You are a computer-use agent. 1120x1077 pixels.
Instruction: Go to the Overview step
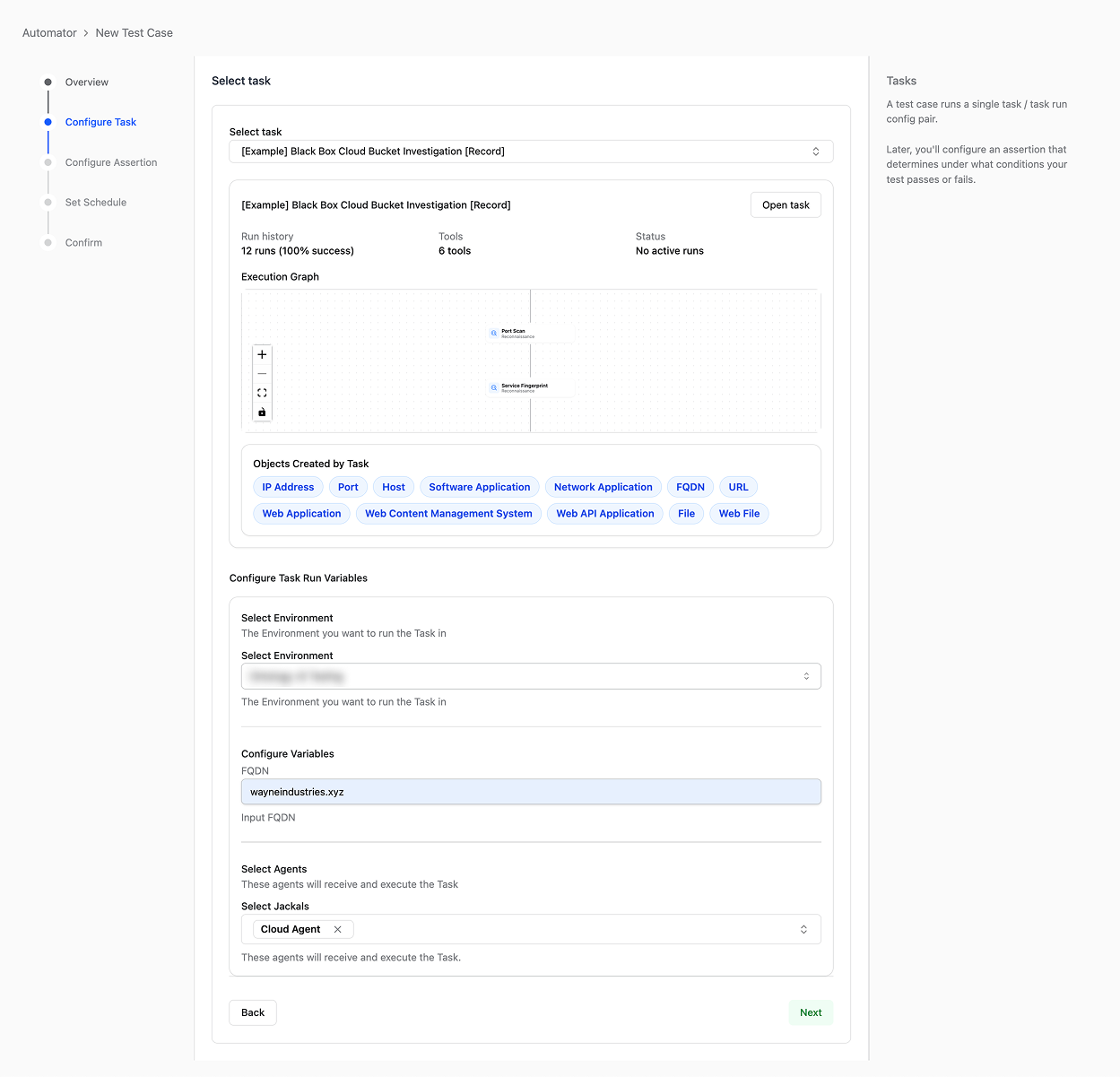[x=86, y=83]
